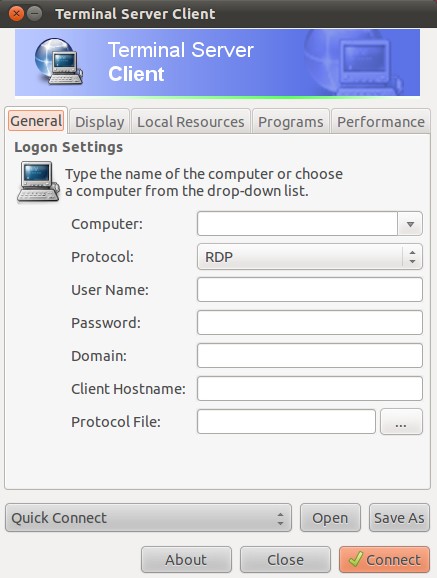Click the Domain: label

(99, 356)
